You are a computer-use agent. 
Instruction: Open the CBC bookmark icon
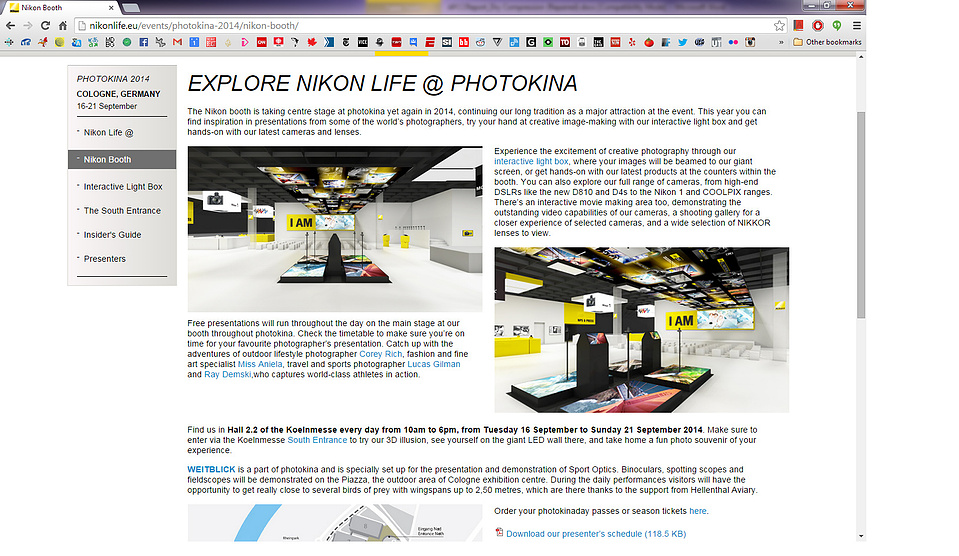click(x=278, y=42)
